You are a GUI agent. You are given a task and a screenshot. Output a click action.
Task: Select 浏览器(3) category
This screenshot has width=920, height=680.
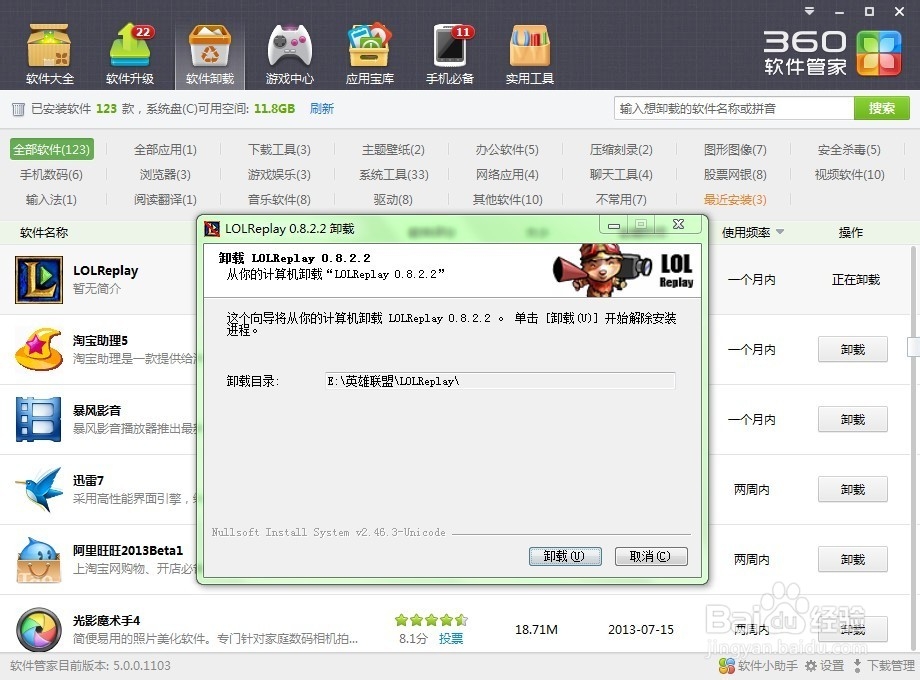(x=165, y=175)
